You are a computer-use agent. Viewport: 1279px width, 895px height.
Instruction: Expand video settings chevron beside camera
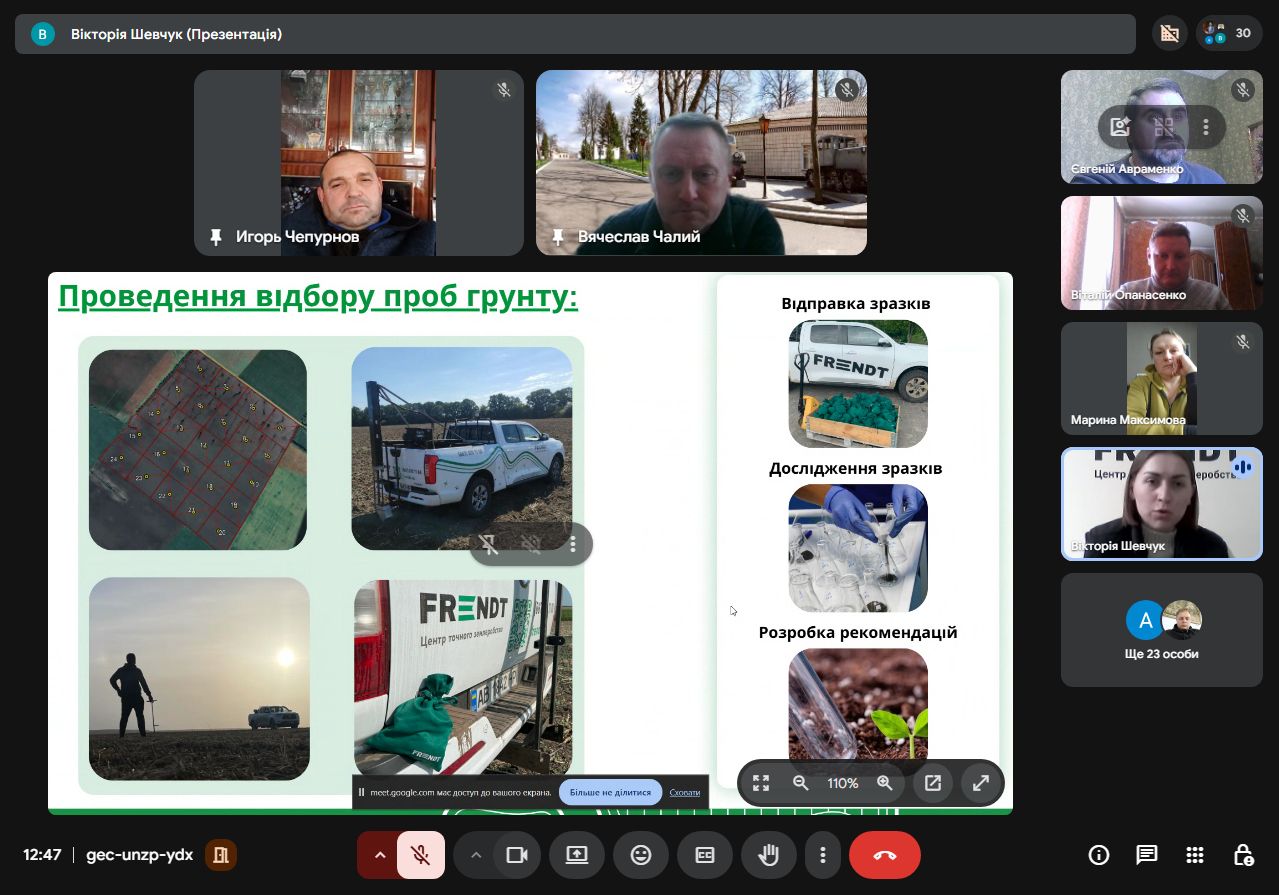coord(476,855)
